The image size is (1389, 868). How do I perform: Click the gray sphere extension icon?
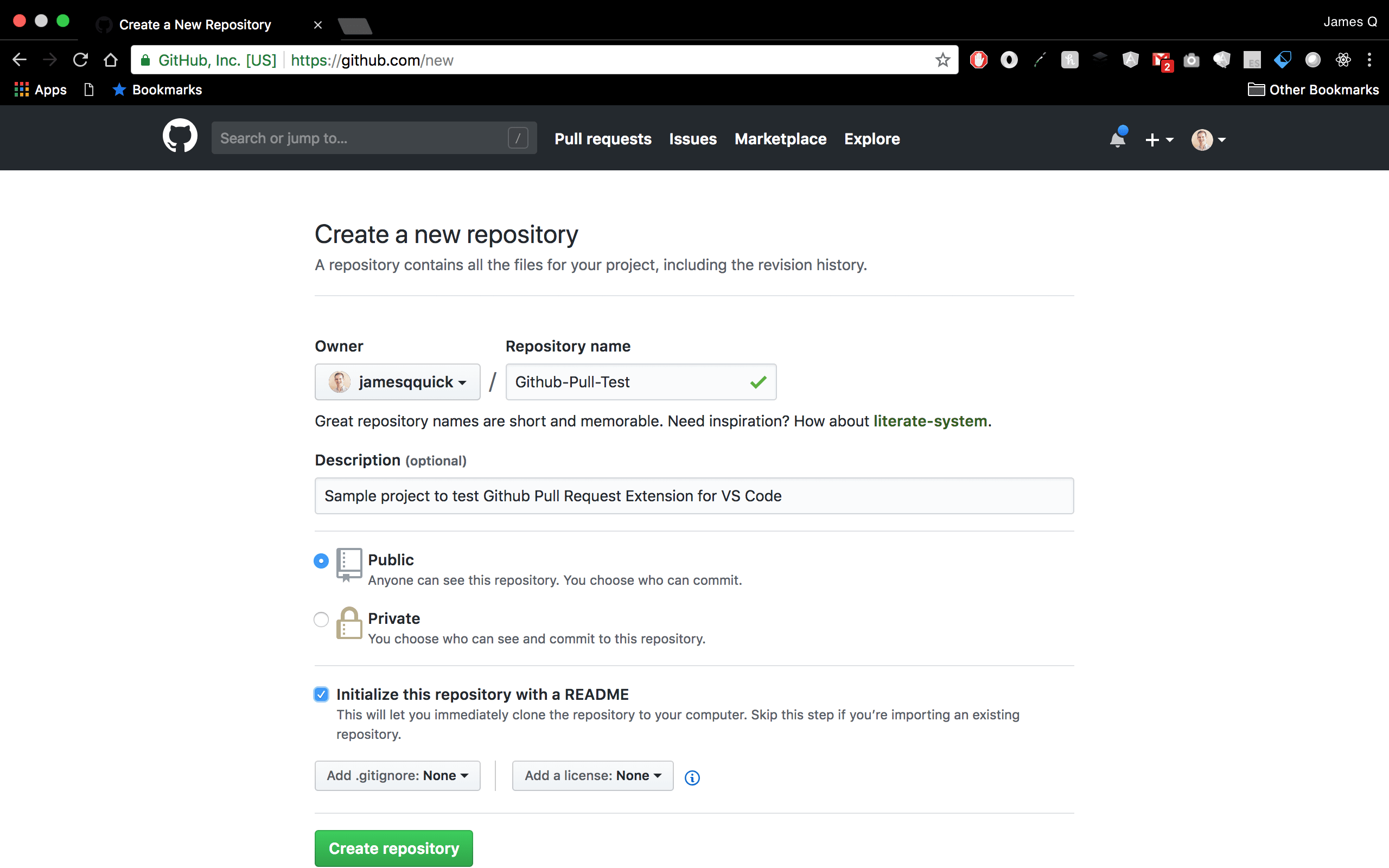1312,60
